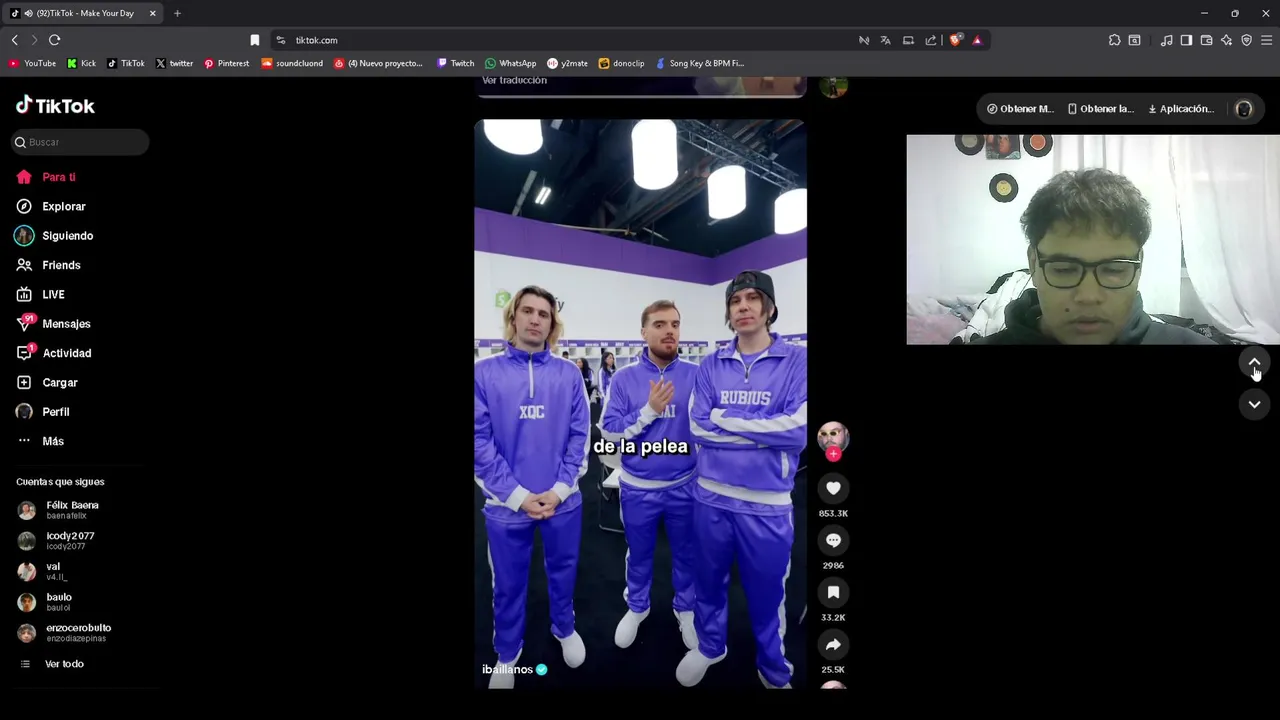This screenshot has height=720, width=1280.
Task: Toggle the browser sidebar panel
Action: tap(1186, 40)
